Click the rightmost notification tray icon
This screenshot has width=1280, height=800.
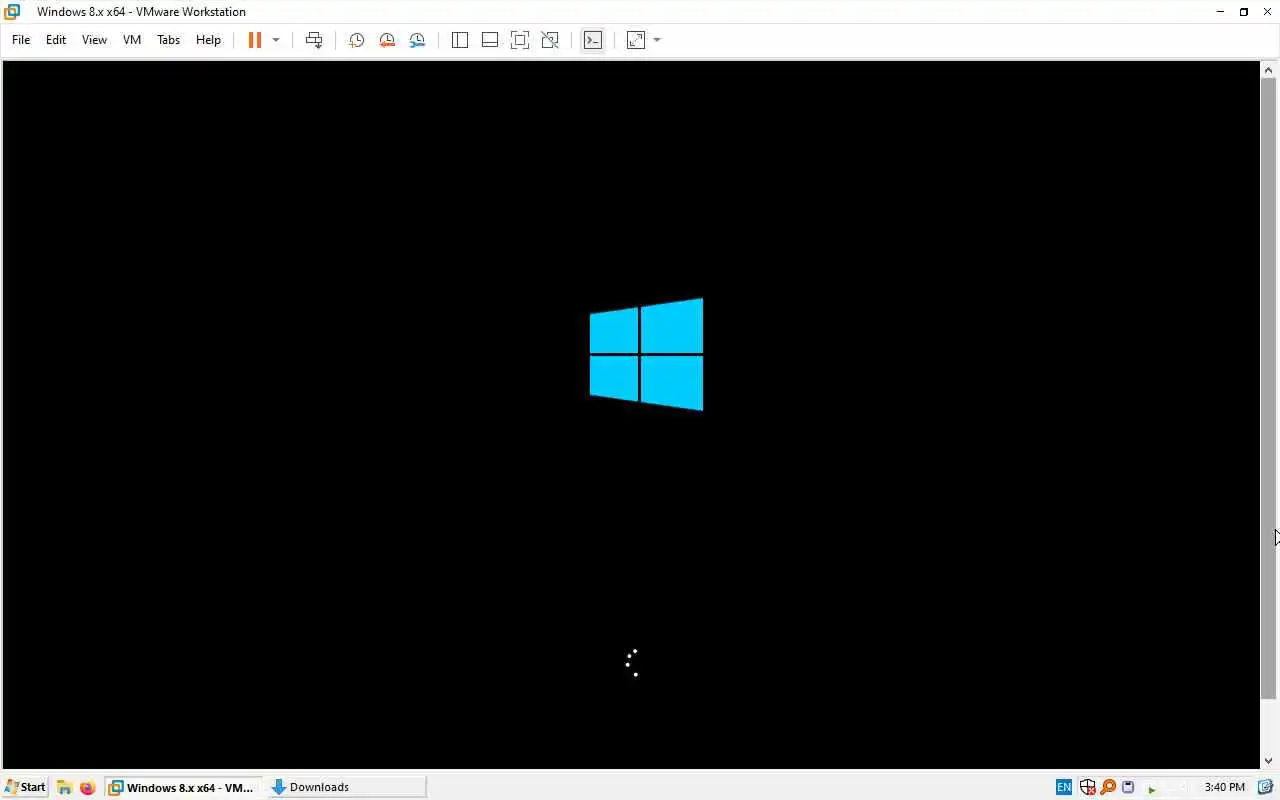click(1265, 787)
